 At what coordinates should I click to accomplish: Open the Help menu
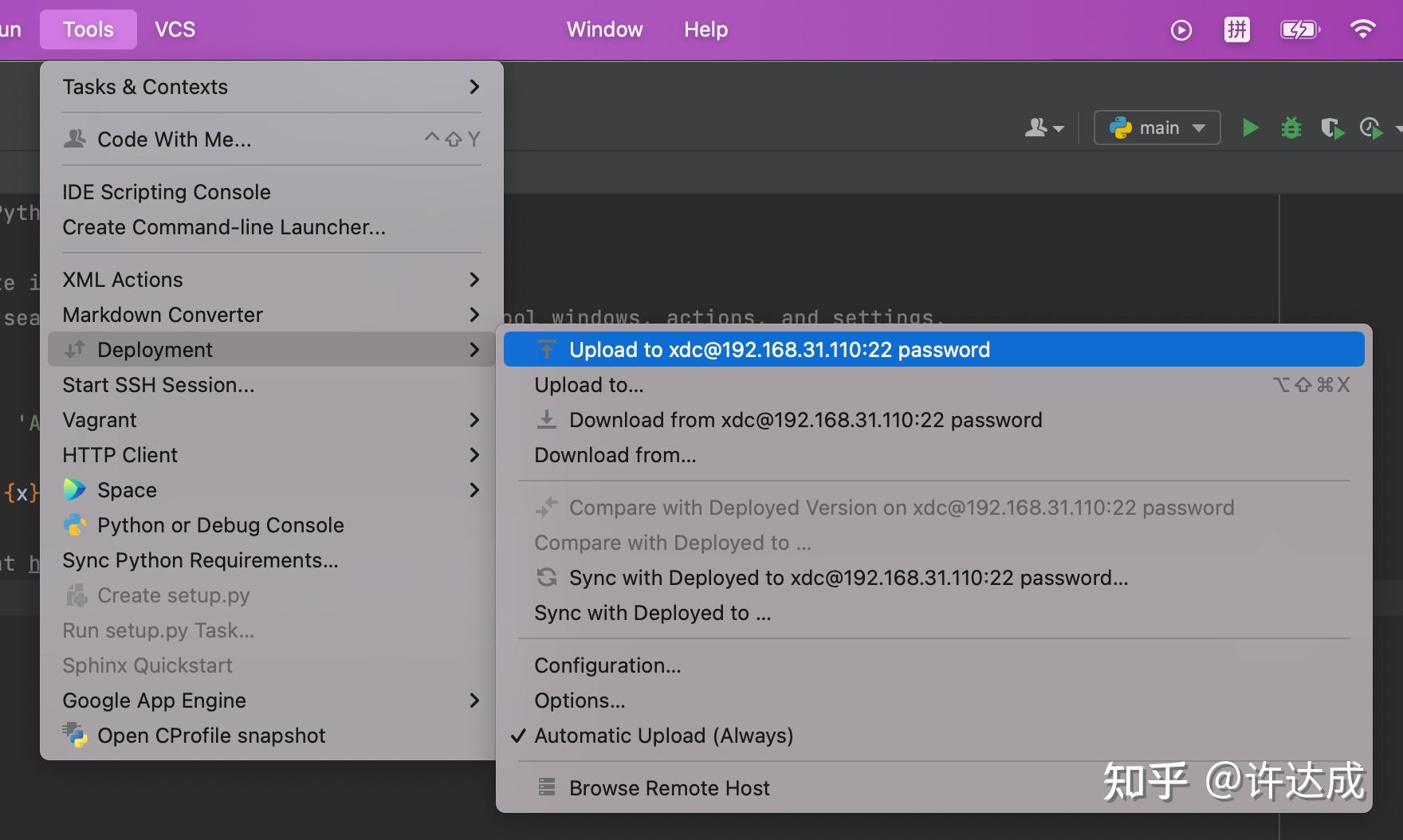[705, 29]
